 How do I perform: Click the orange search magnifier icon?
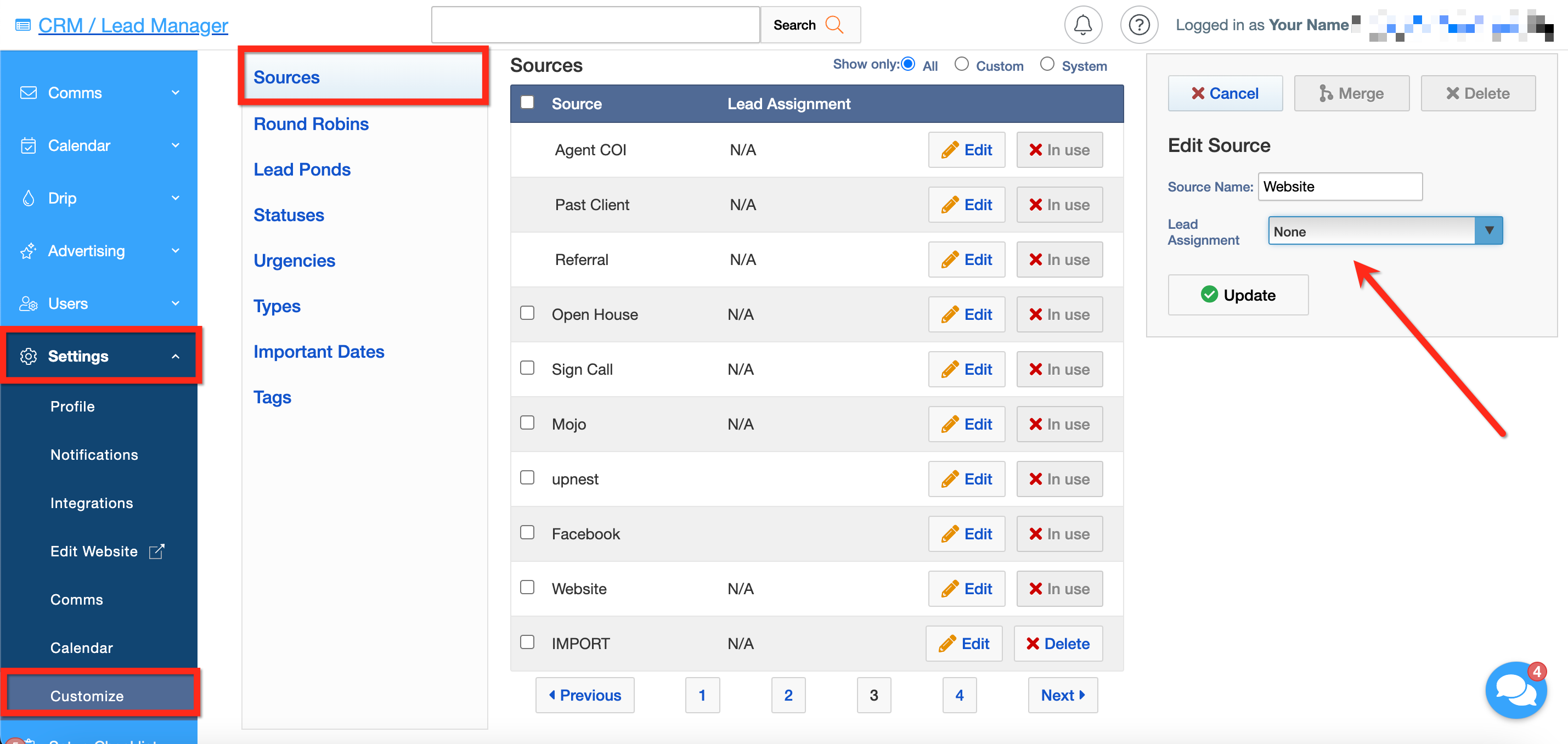[x=834, y=25]
